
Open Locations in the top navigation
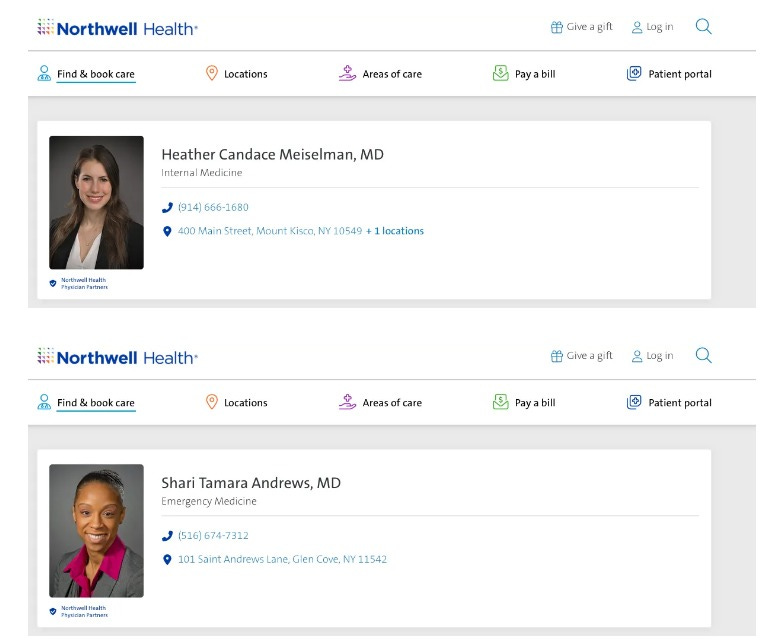click(246, 74)
